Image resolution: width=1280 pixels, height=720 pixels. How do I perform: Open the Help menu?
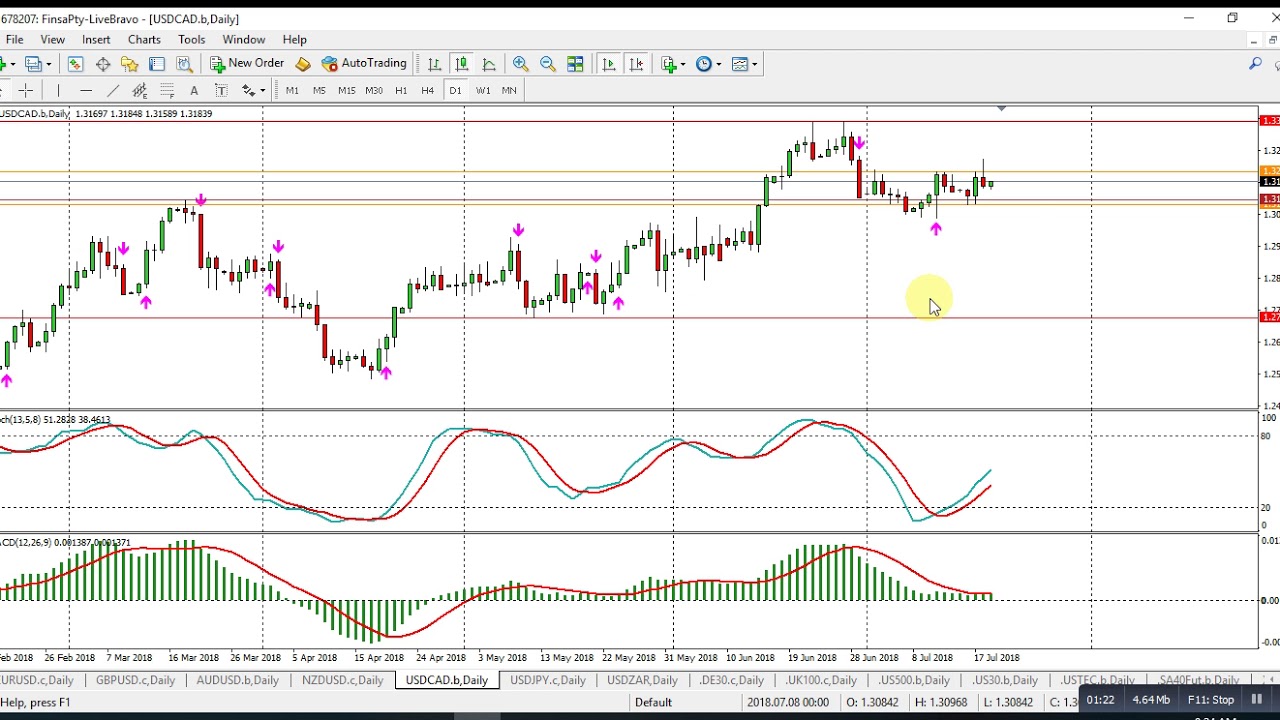click(x=294, y=40)
